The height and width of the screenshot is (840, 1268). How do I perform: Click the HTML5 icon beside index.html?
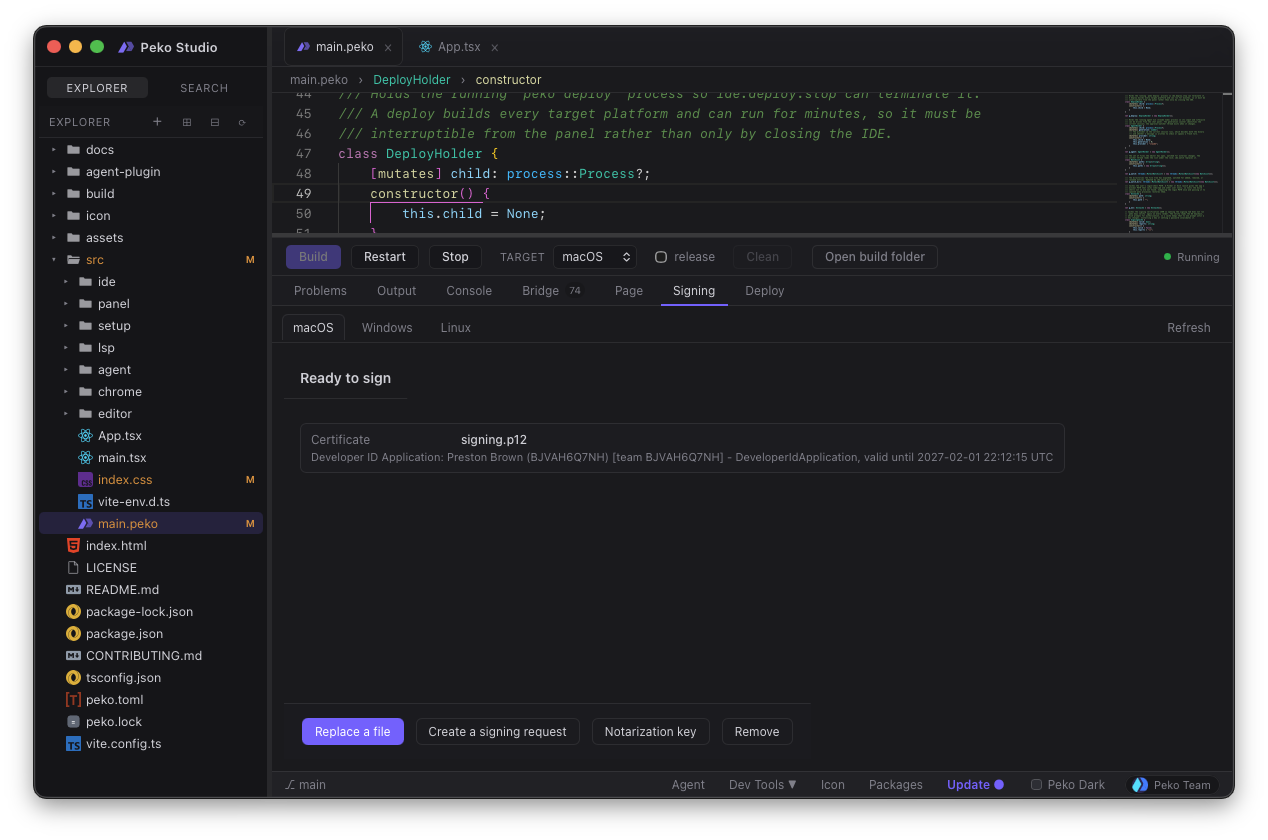pos(73,546)
